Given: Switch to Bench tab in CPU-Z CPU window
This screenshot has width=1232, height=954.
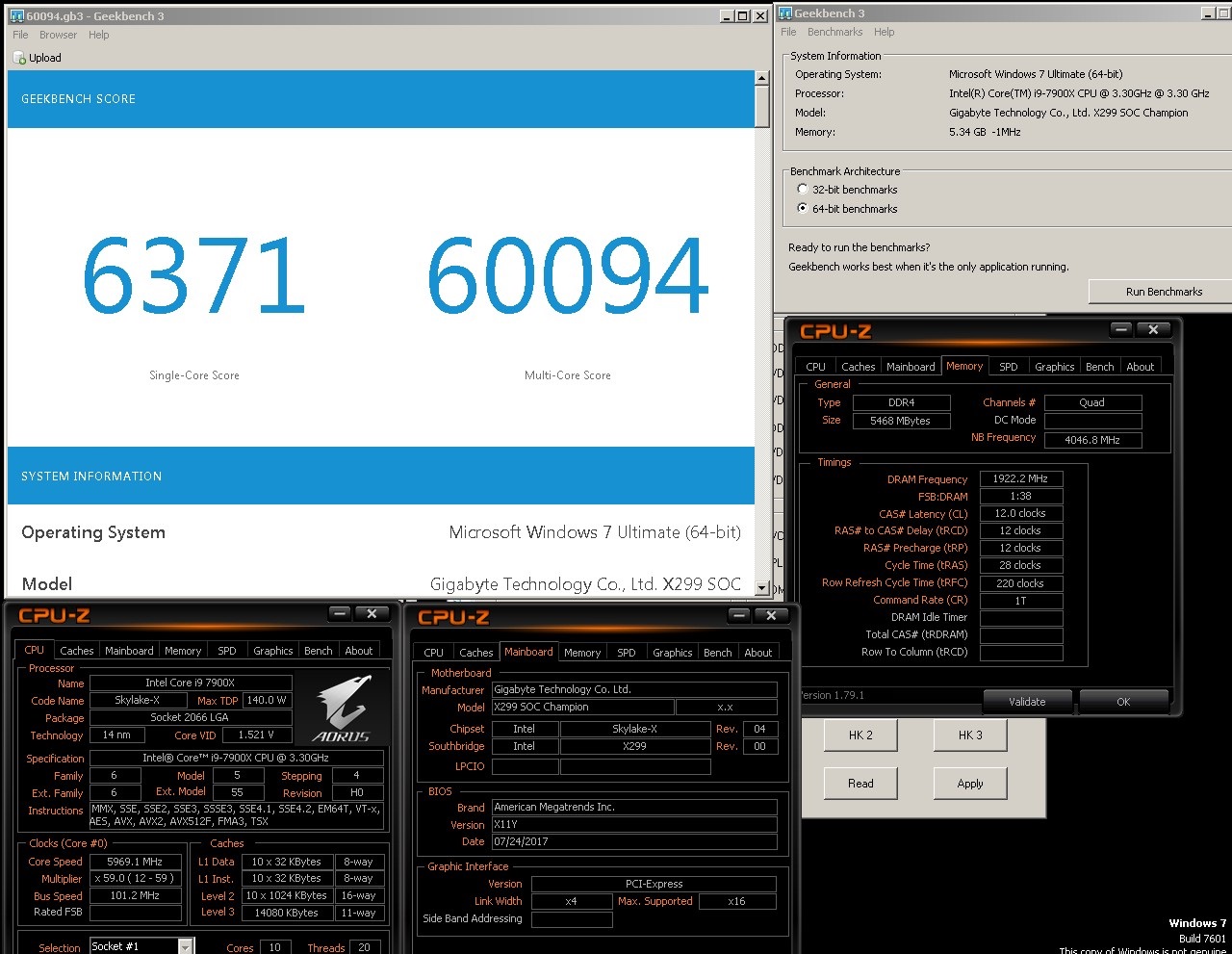Looking at the screenshot, I should click(319, 651).
